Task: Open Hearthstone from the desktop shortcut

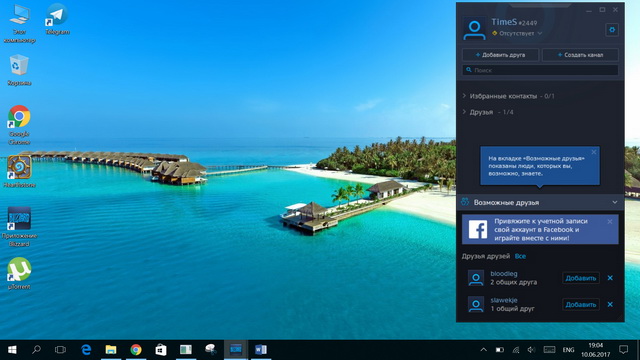Action: pos(19,171)
